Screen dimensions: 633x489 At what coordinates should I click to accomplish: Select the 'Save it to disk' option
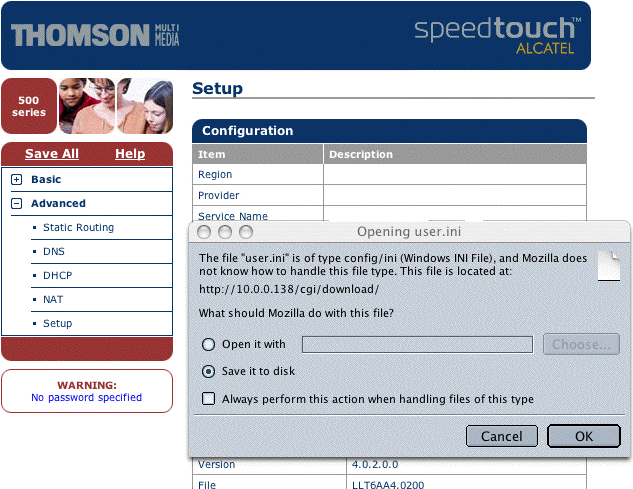209,371
